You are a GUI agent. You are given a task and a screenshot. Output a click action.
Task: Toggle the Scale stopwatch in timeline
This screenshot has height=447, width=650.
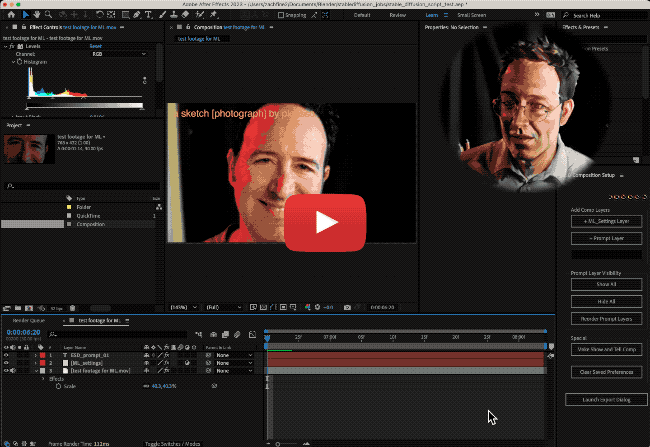58,386
